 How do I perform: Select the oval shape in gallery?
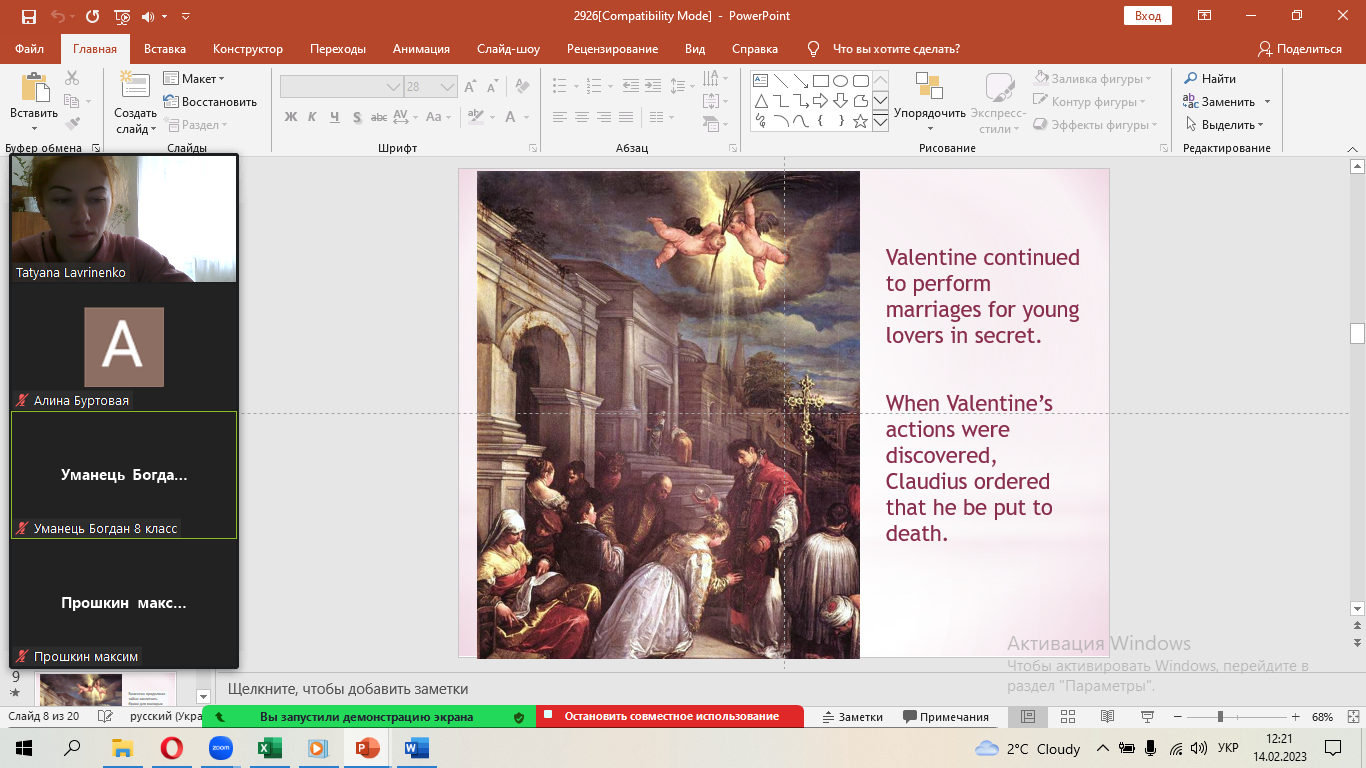tap(840, 81)
